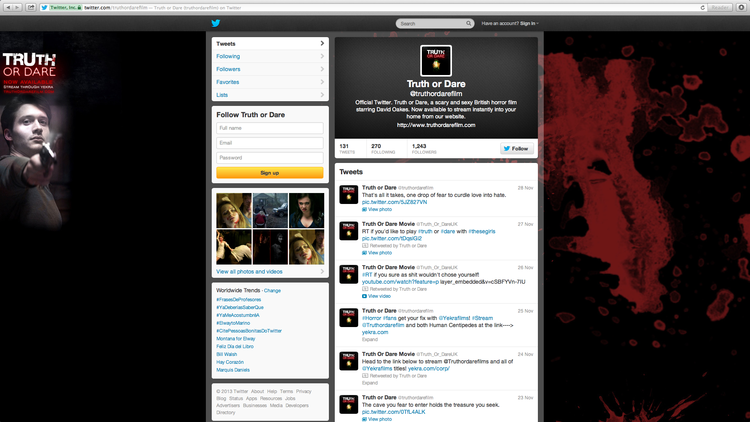Open the yekra.com link in 25 Nov tweet
Viewport: 750px width, 422px height.
(375, 332)
